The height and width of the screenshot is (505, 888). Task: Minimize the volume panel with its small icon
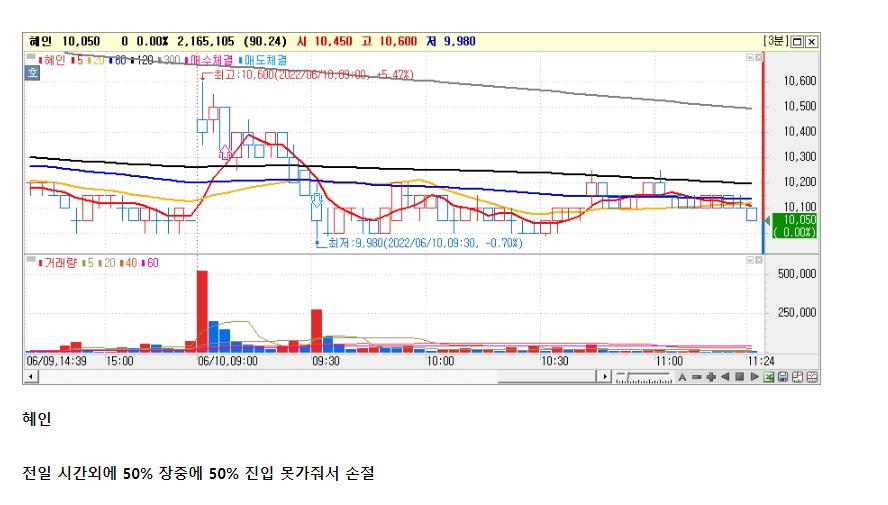750,260
